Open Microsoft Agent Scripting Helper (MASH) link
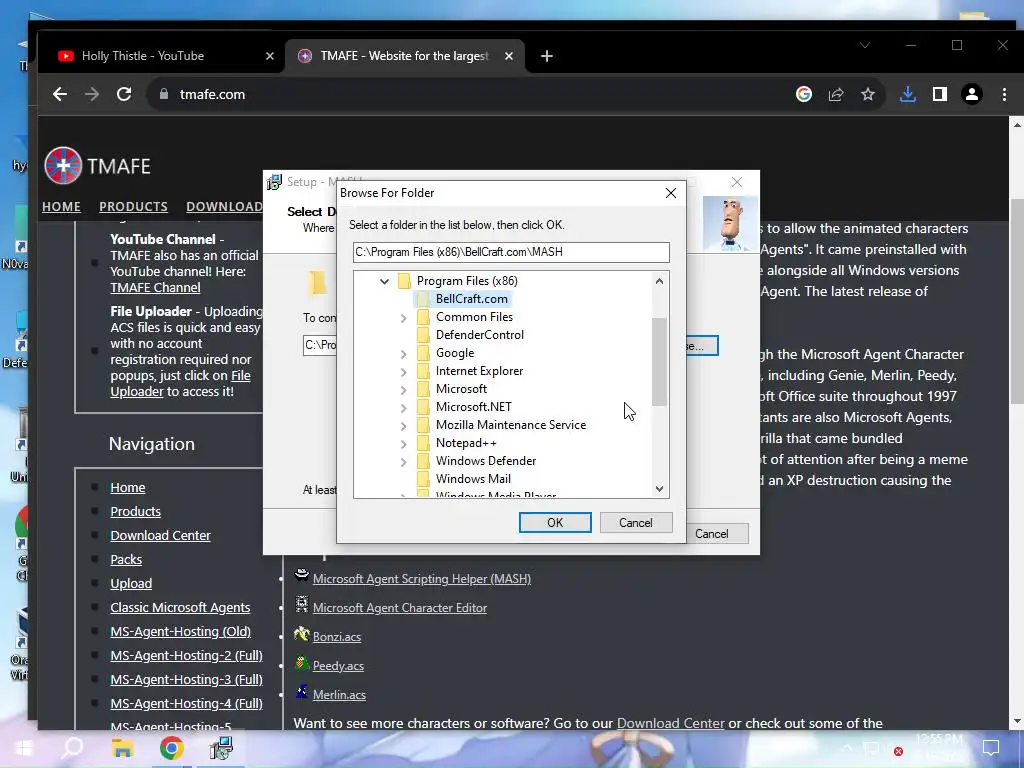This screenshot has width=1024, height=768. pos(422,579)
